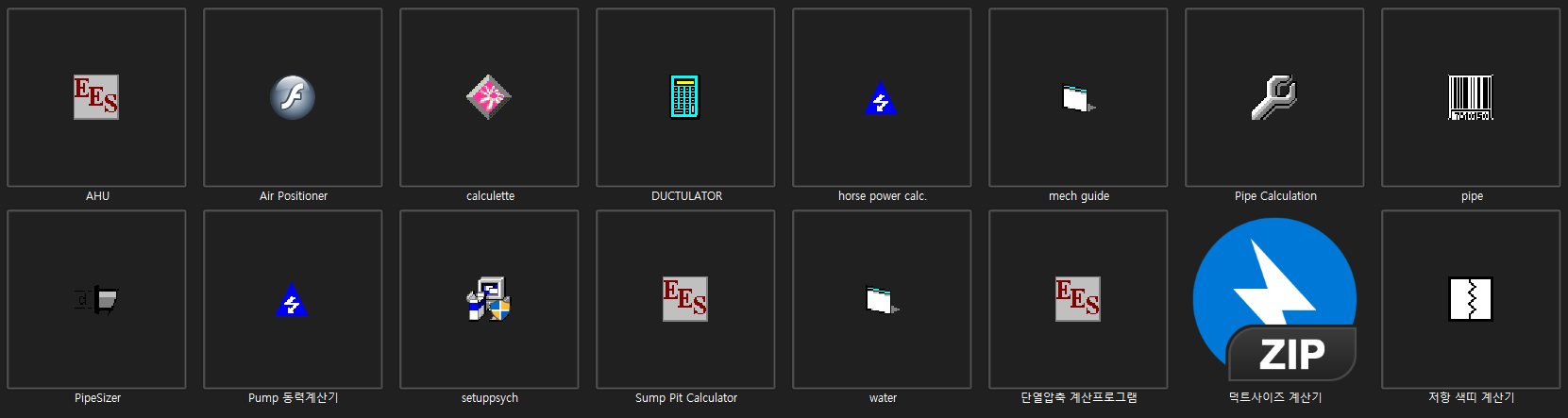
Task: Open Sump Pit Calculator EES icon
Action: pos(685,299)
